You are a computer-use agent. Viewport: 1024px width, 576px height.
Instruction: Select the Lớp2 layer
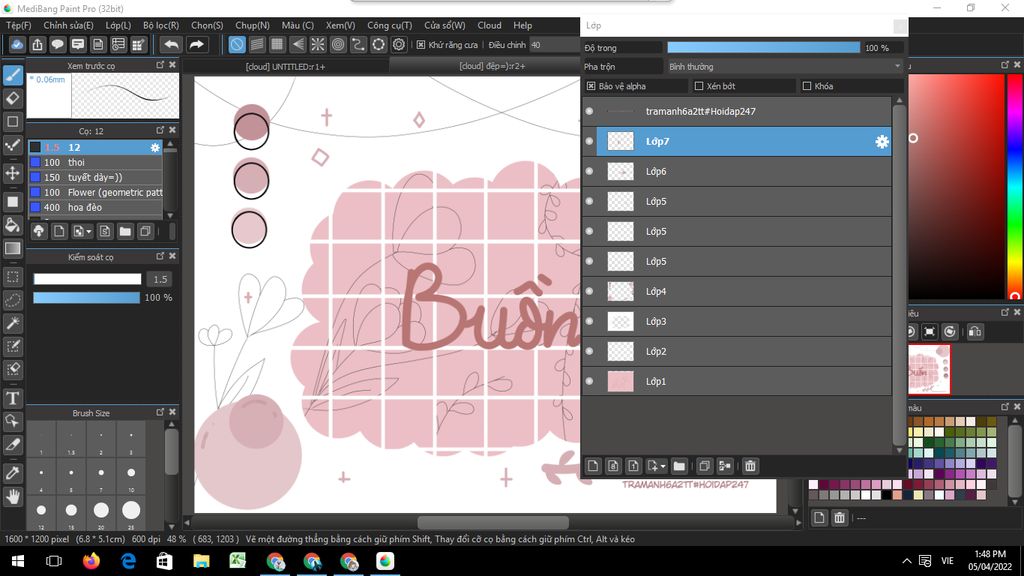[743, 351]
